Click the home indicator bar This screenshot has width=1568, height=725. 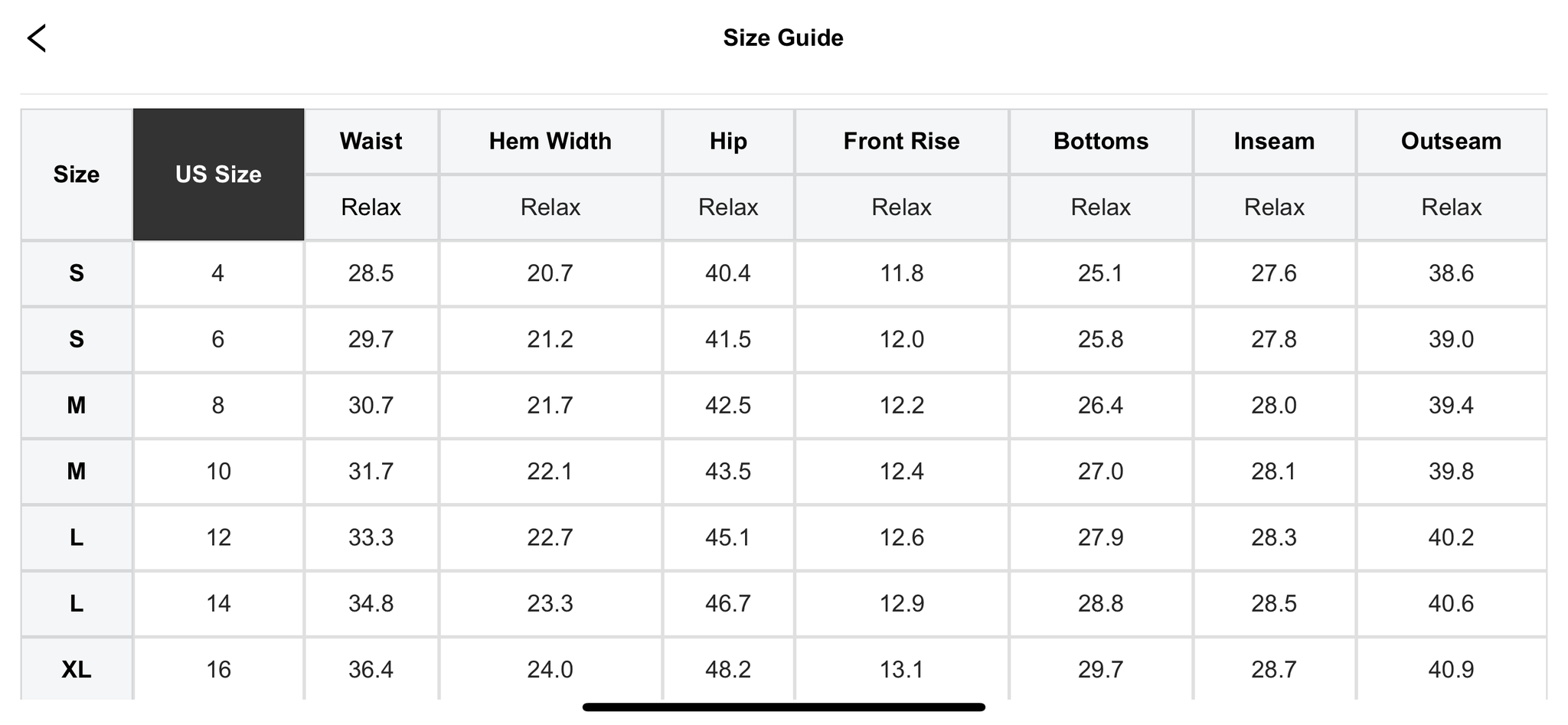tap(783, 707)
